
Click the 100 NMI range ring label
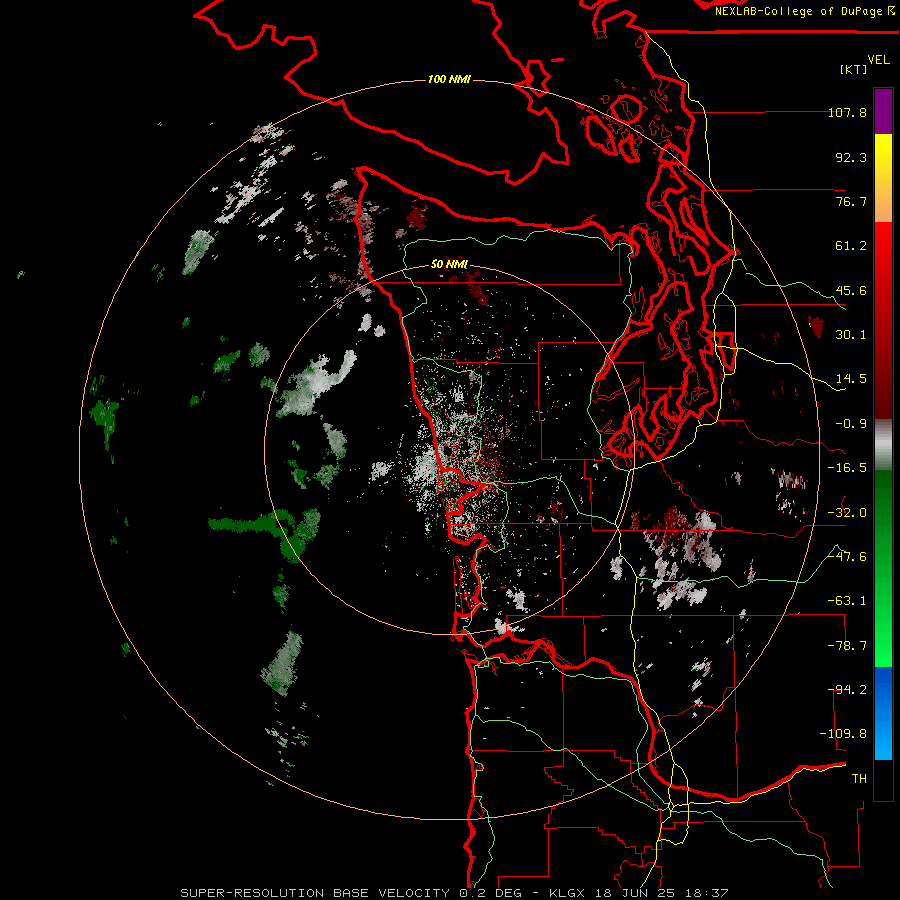click(x=449, y=79)
